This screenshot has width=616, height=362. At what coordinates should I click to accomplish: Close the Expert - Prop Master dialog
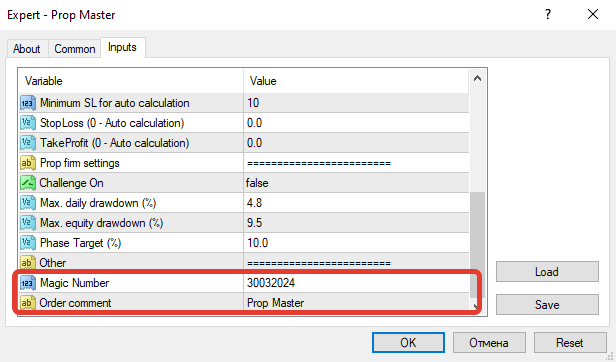tap(593, 15)
